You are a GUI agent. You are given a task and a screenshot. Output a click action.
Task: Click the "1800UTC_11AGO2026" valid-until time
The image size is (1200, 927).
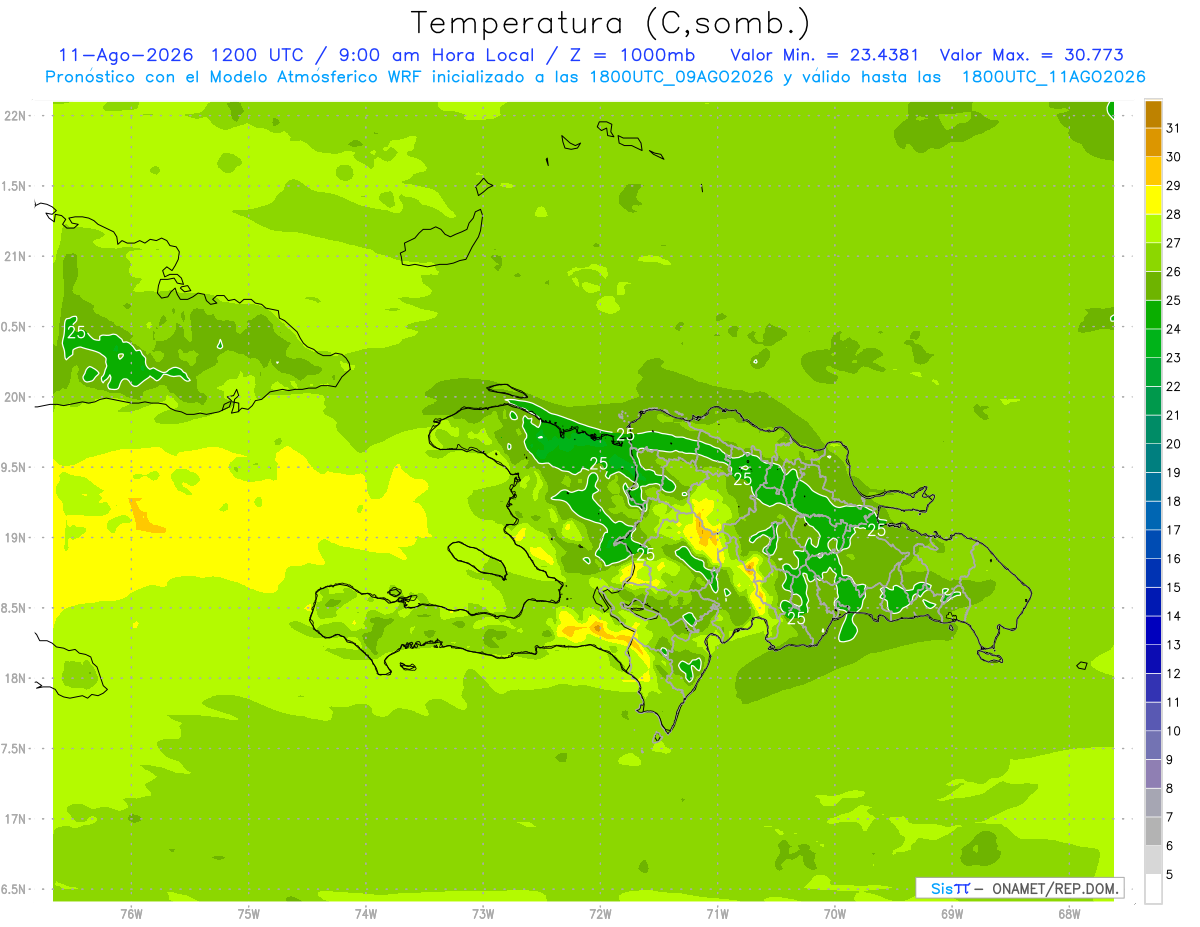(1054, 77)
